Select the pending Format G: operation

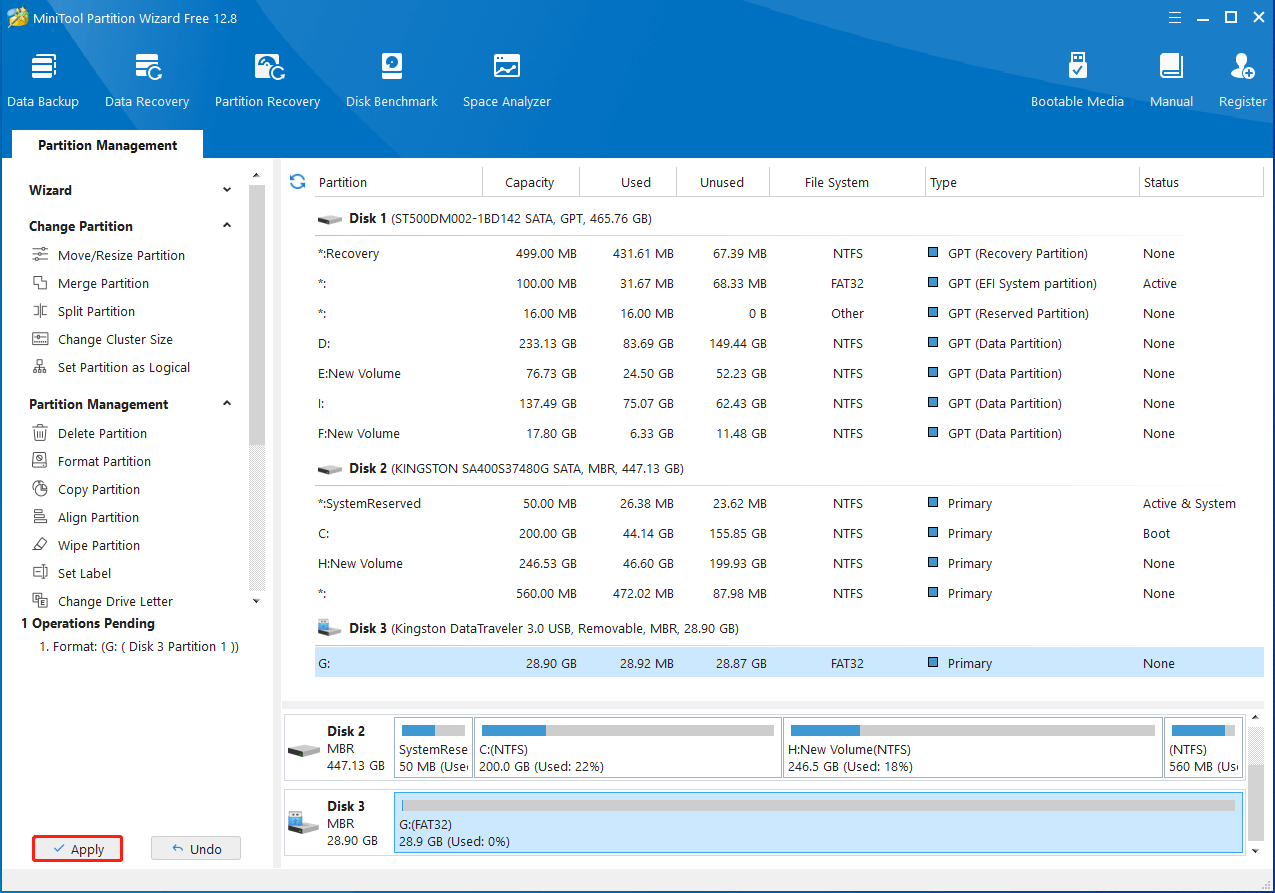(139, 647)
